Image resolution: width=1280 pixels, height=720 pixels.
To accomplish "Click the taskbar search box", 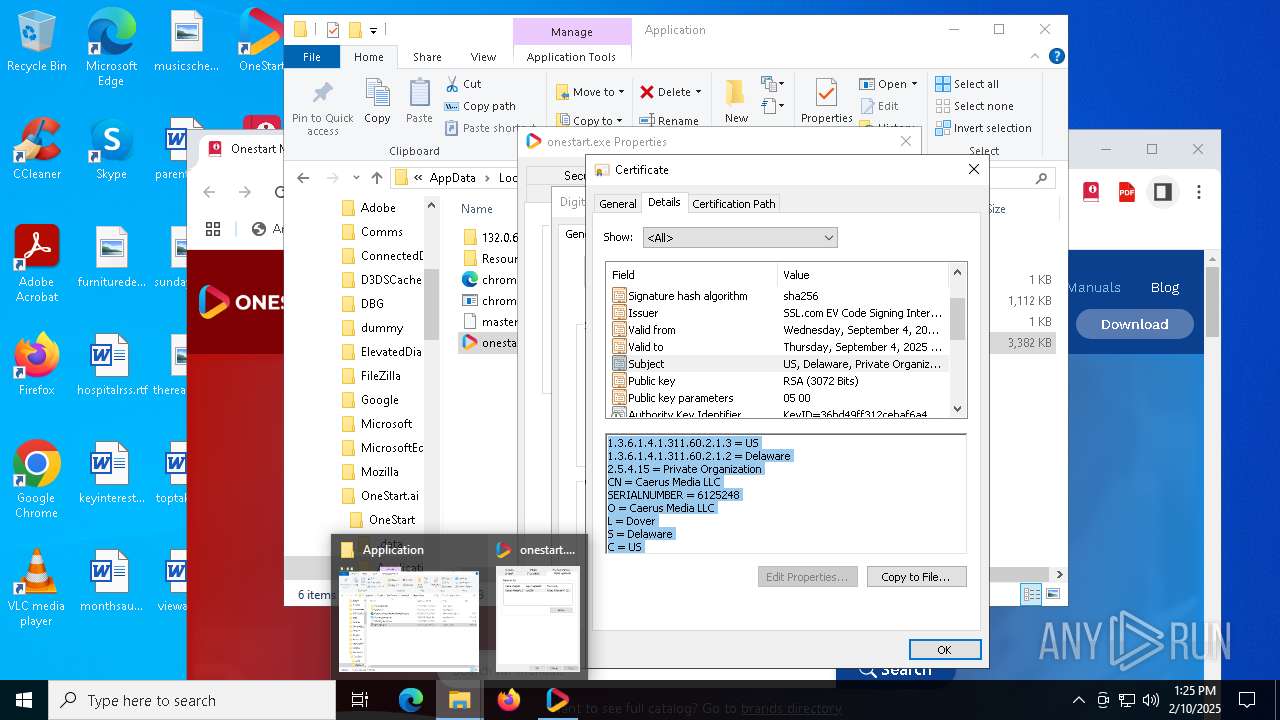I will click(192, 700).
